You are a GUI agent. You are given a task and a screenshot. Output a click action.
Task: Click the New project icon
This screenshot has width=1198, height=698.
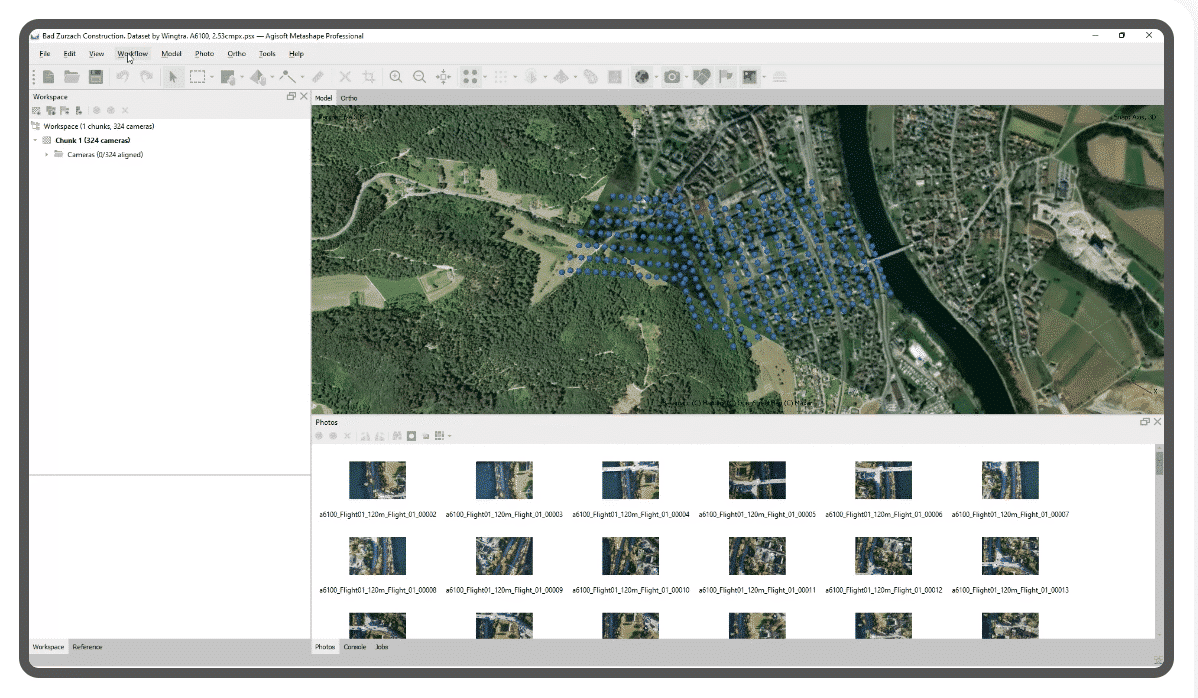point(48,76)
